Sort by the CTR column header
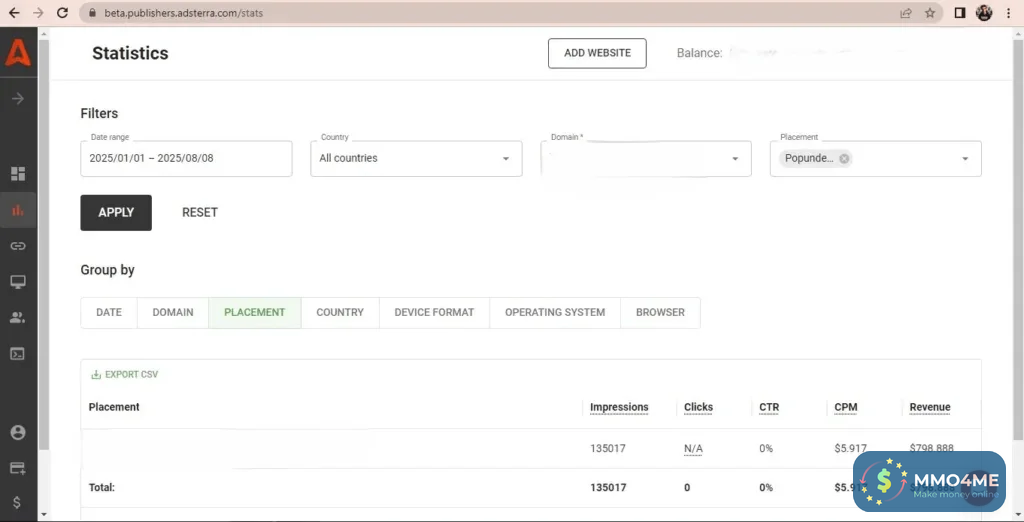The height and width of the screenshot is (522, 1024). point(769,407)
